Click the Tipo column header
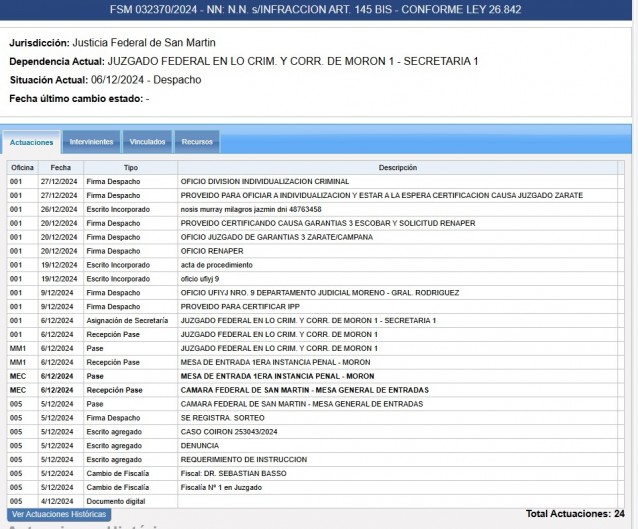Screen dimensions: 638x529 [x=130, y=168]
